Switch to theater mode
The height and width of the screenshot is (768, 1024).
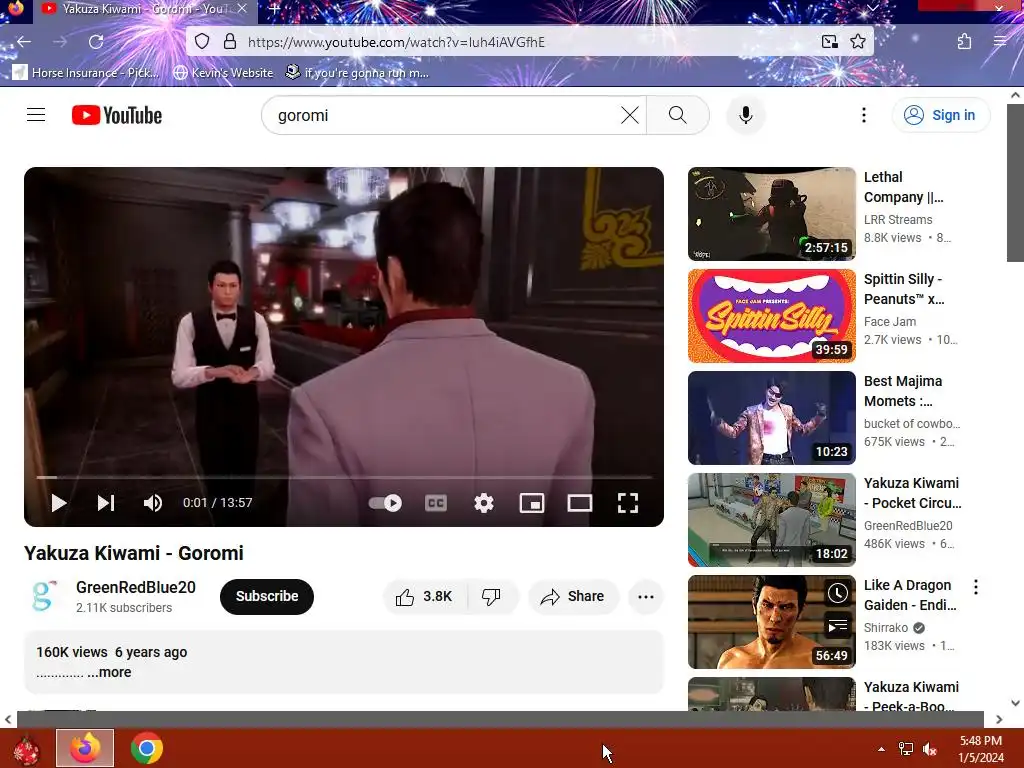pyautogui.click(x=580, y=503)
